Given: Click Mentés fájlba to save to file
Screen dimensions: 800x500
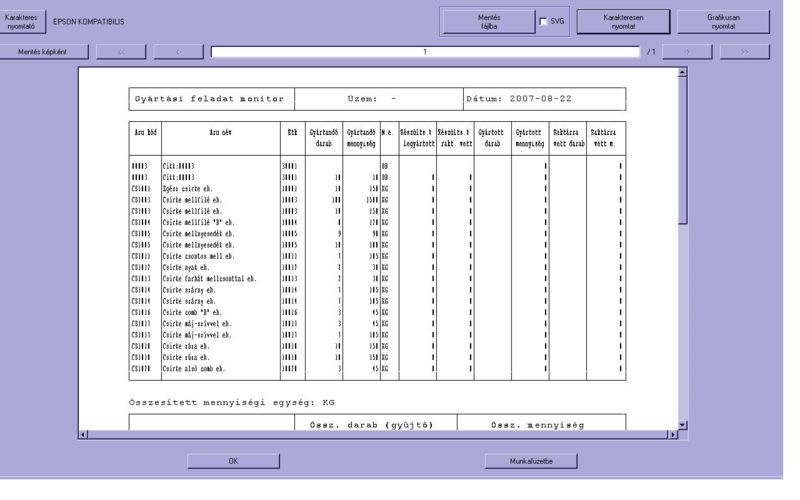Looking at the screenshot, I should [x=487, y=20].
